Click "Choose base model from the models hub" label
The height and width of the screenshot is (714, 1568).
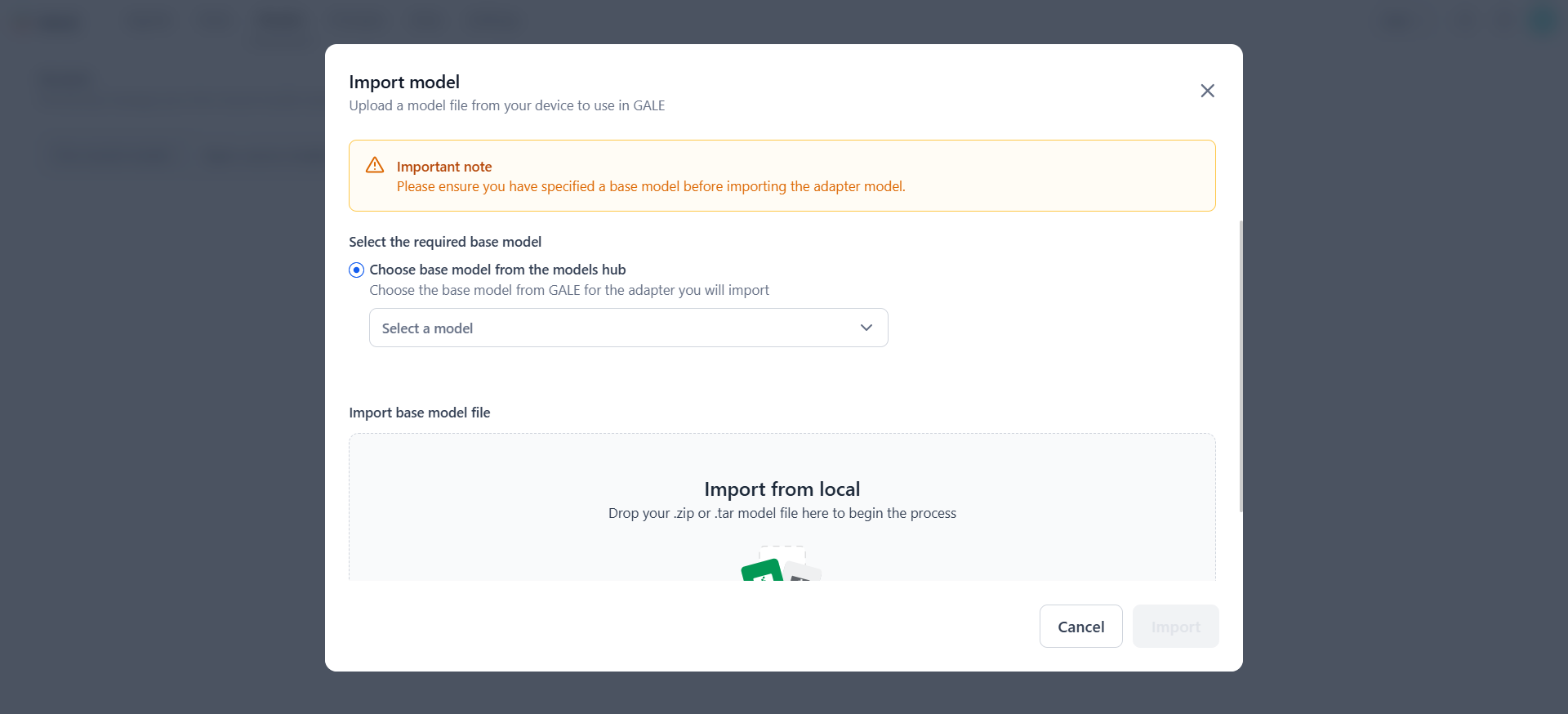[497, 270]
